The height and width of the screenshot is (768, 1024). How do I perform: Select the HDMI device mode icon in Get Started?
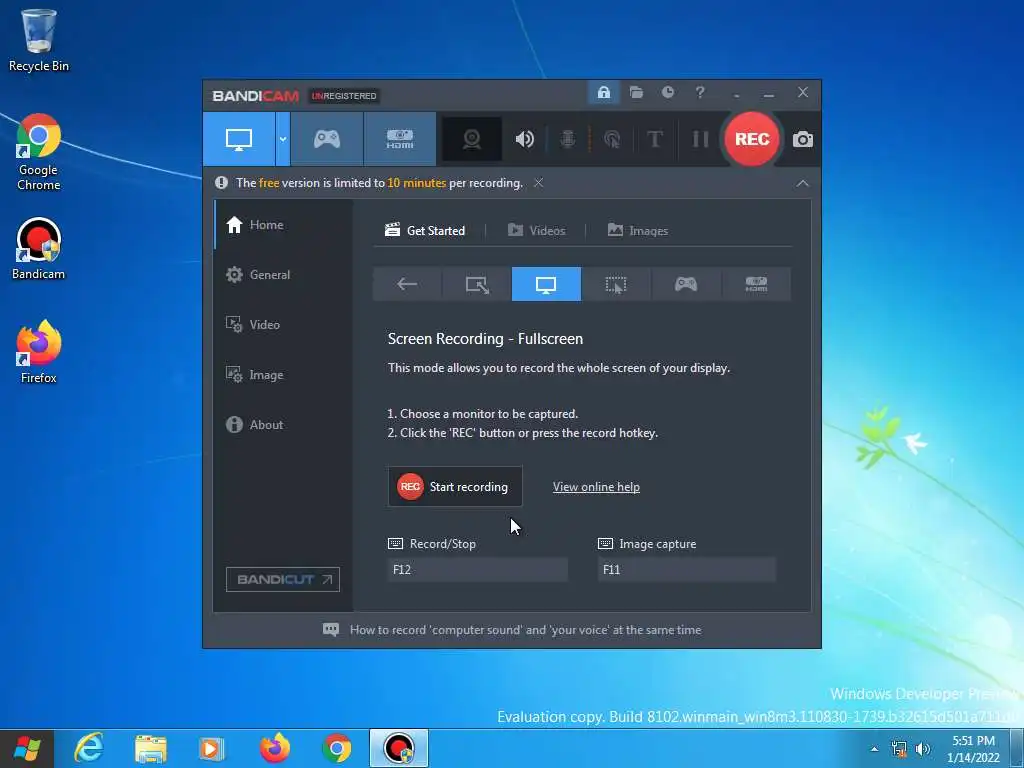point(756,284)
